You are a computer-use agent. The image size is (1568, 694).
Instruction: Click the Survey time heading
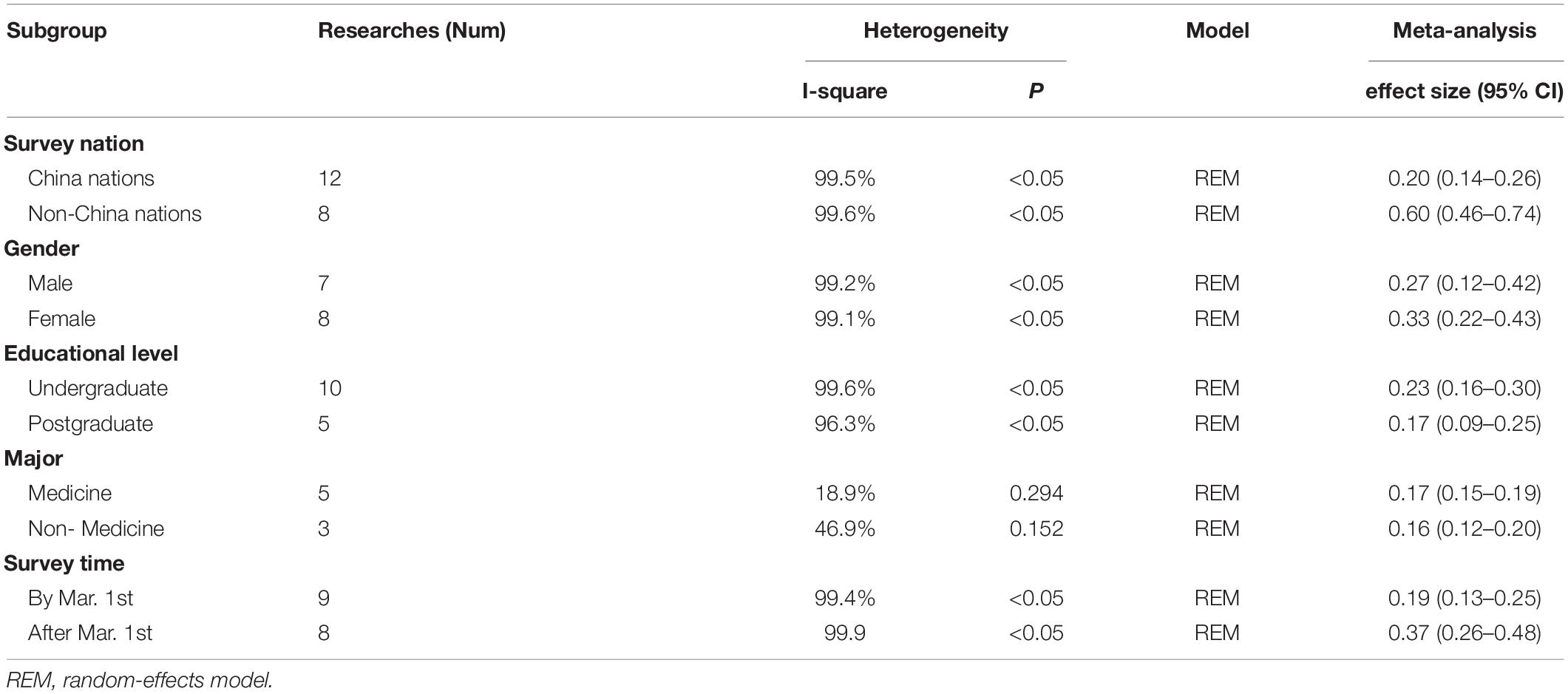click(64, 563)
